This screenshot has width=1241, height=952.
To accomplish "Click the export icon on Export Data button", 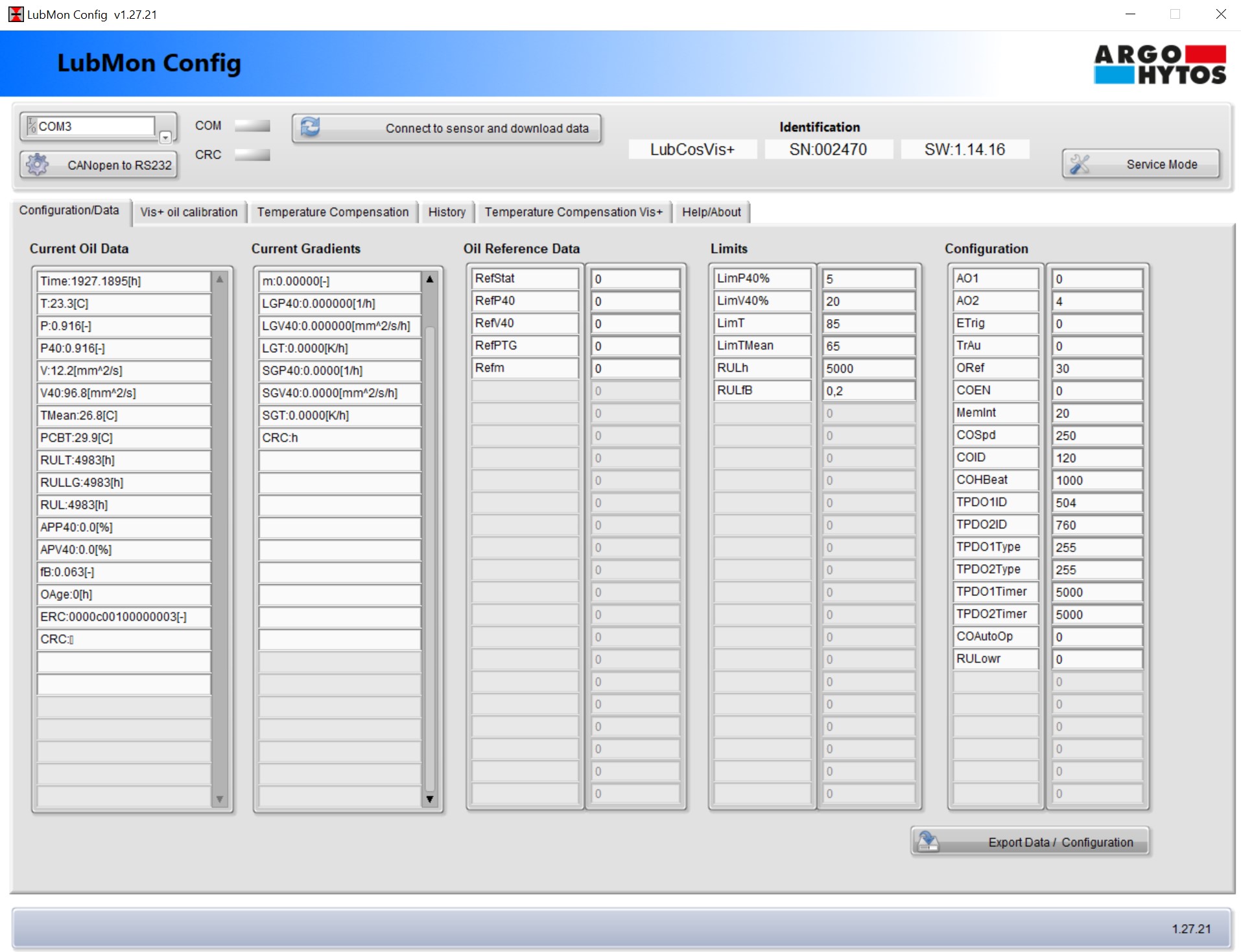I will [928, 840].
